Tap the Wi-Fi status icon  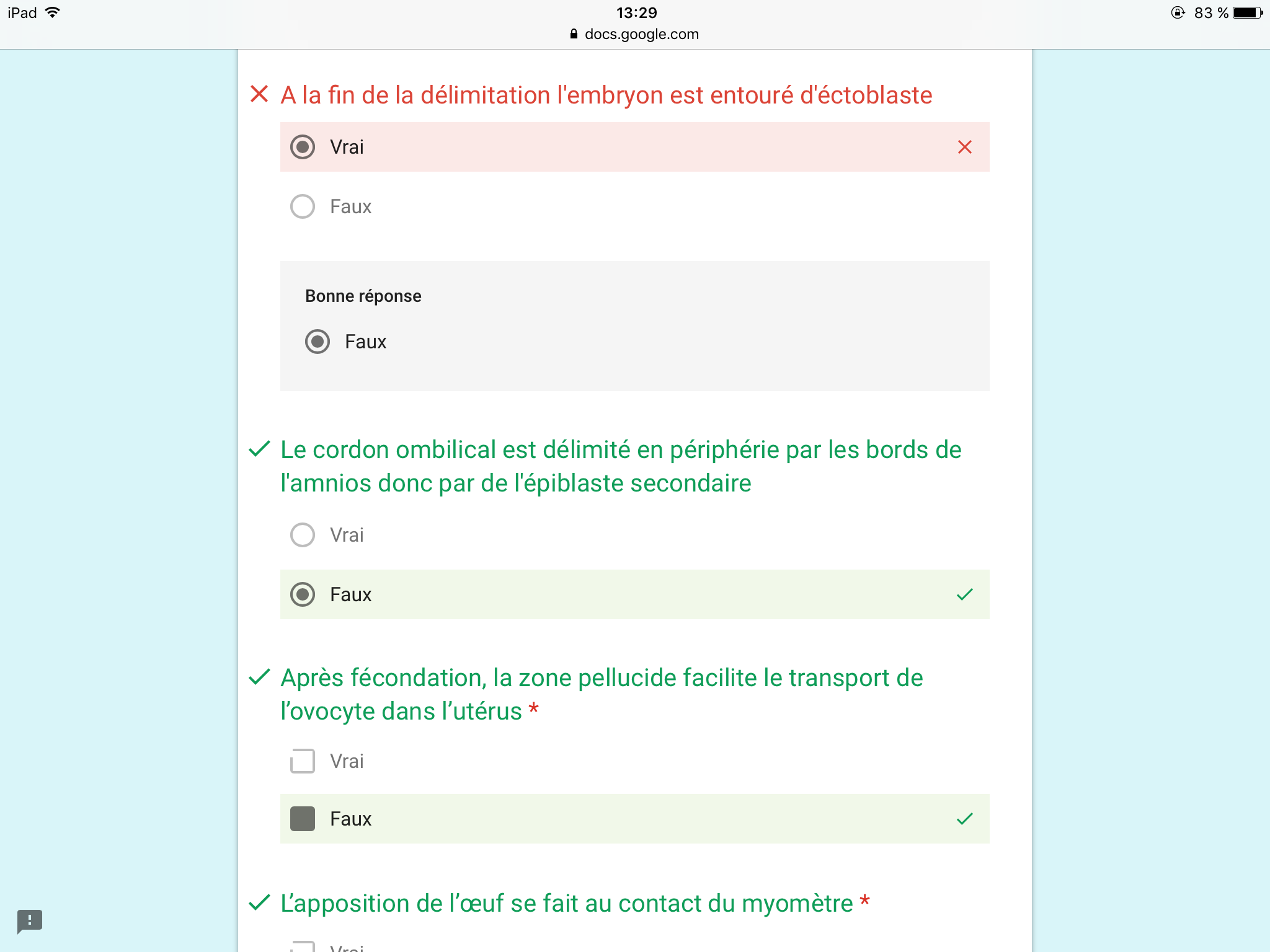click(53, 12)
